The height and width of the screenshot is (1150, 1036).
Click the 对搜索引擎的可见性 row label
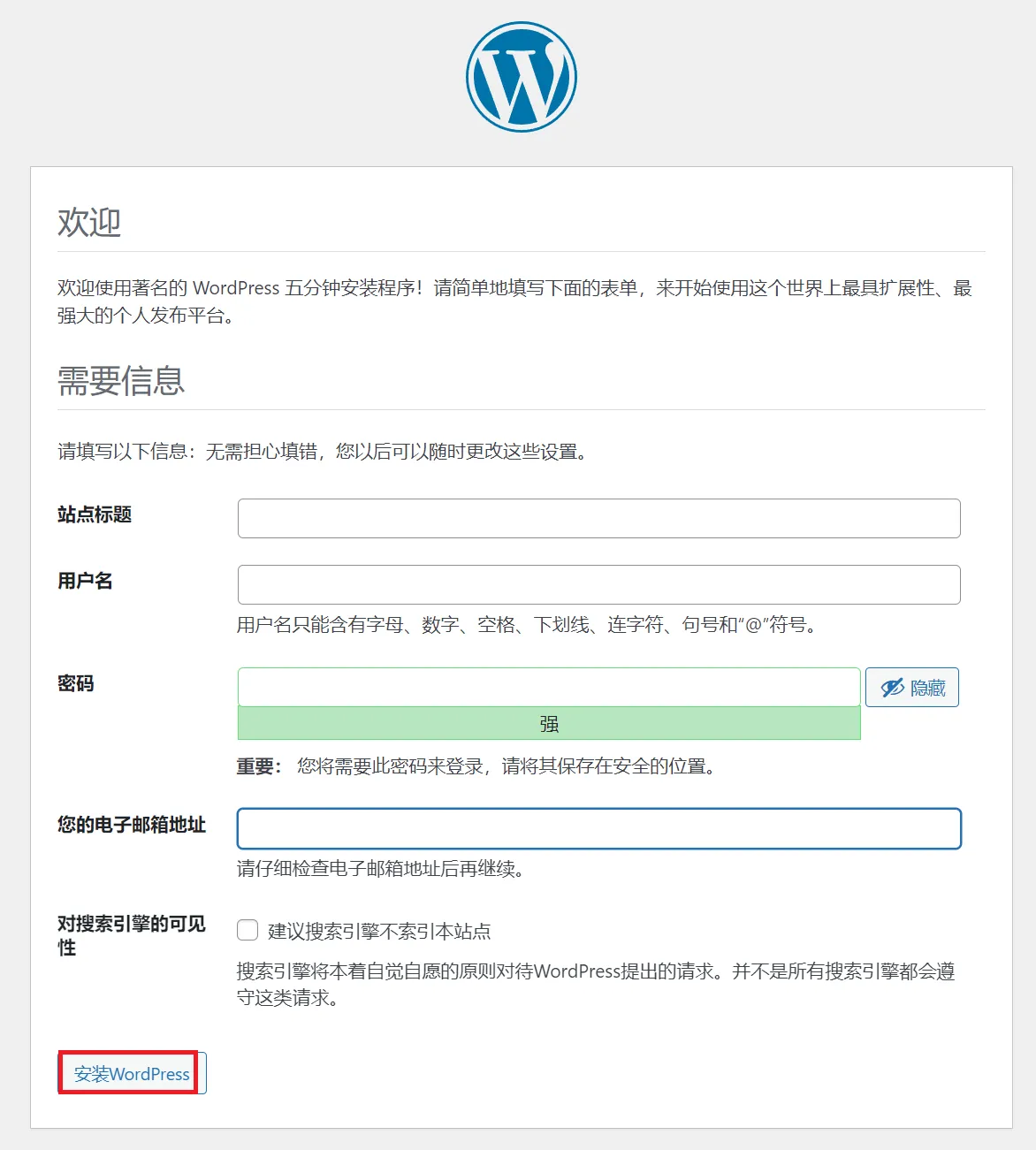(x=132, y=935)
